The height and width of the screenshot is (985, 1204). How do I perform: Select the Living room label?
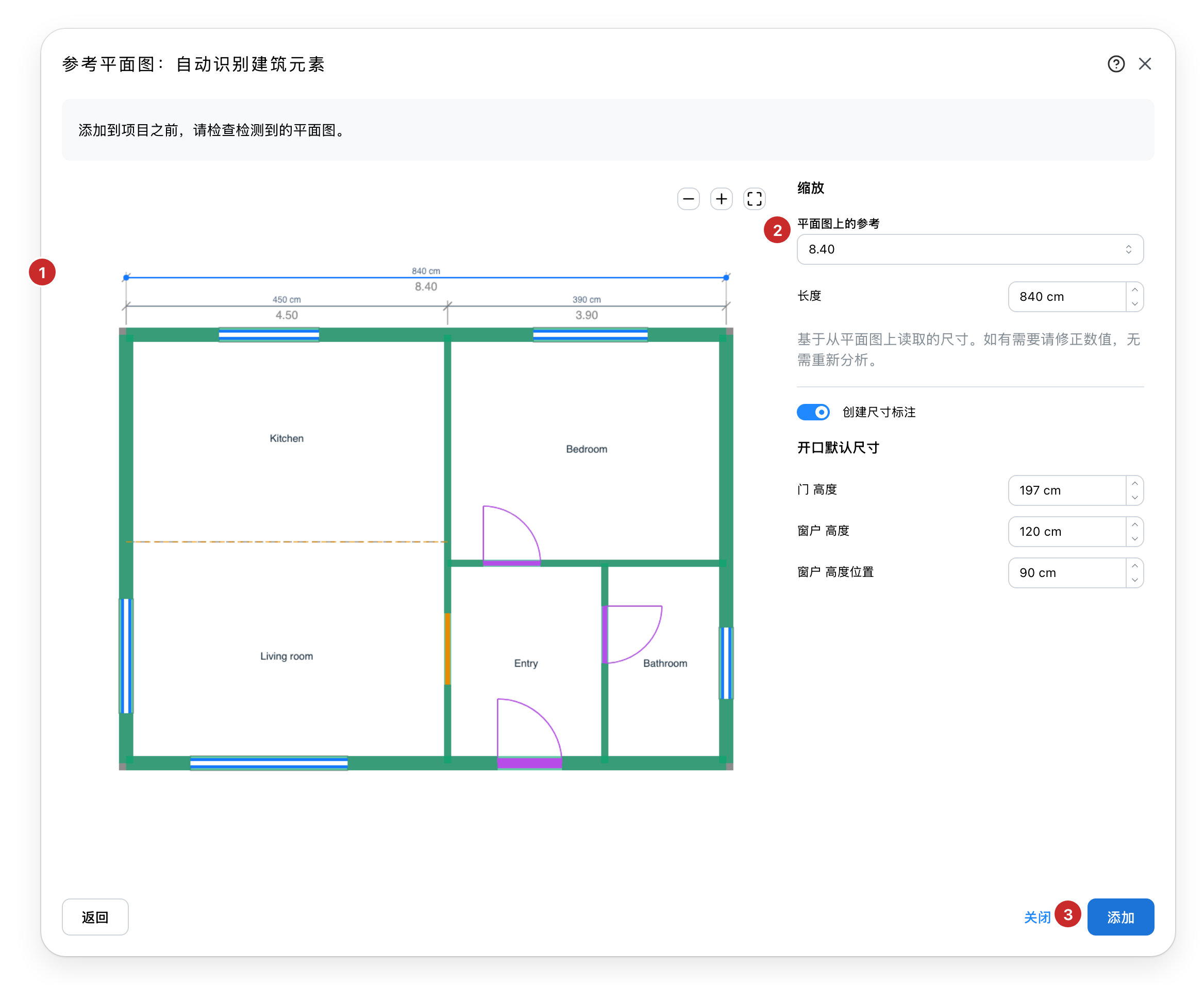point(286,656)
